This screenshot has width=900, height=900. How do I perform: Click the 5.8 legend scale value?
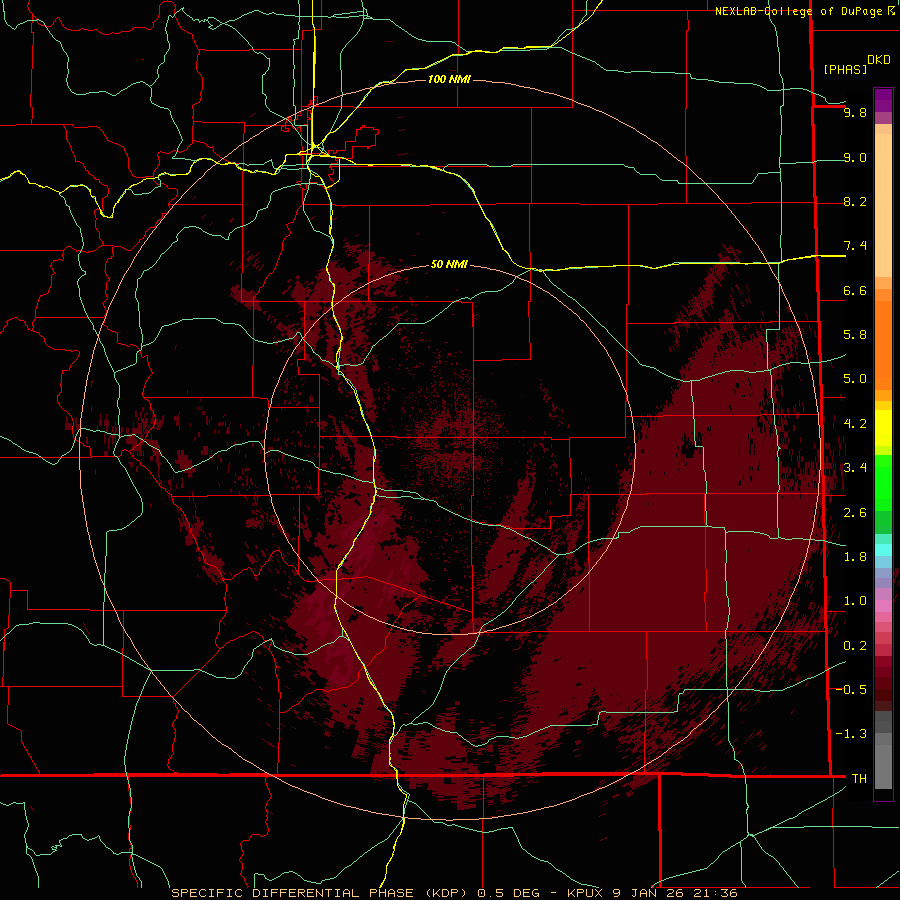click(x=855, y=335)
